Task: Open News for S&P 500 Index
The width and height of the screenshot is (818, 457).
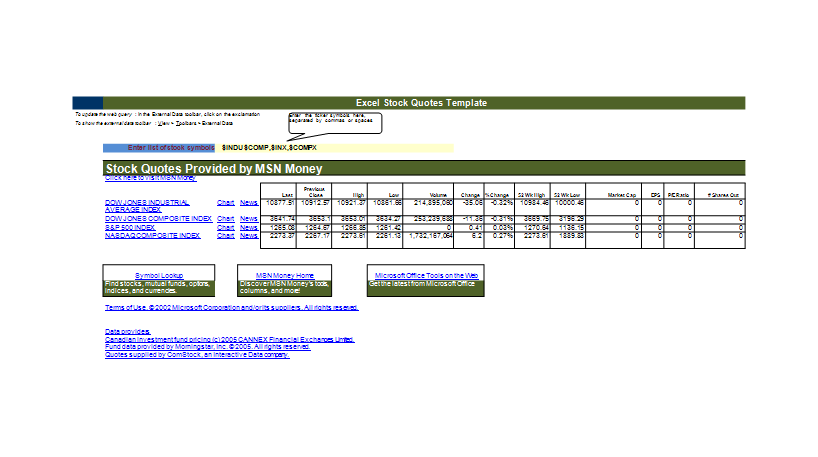Action: pyautogui.click(x=249, y=227)
